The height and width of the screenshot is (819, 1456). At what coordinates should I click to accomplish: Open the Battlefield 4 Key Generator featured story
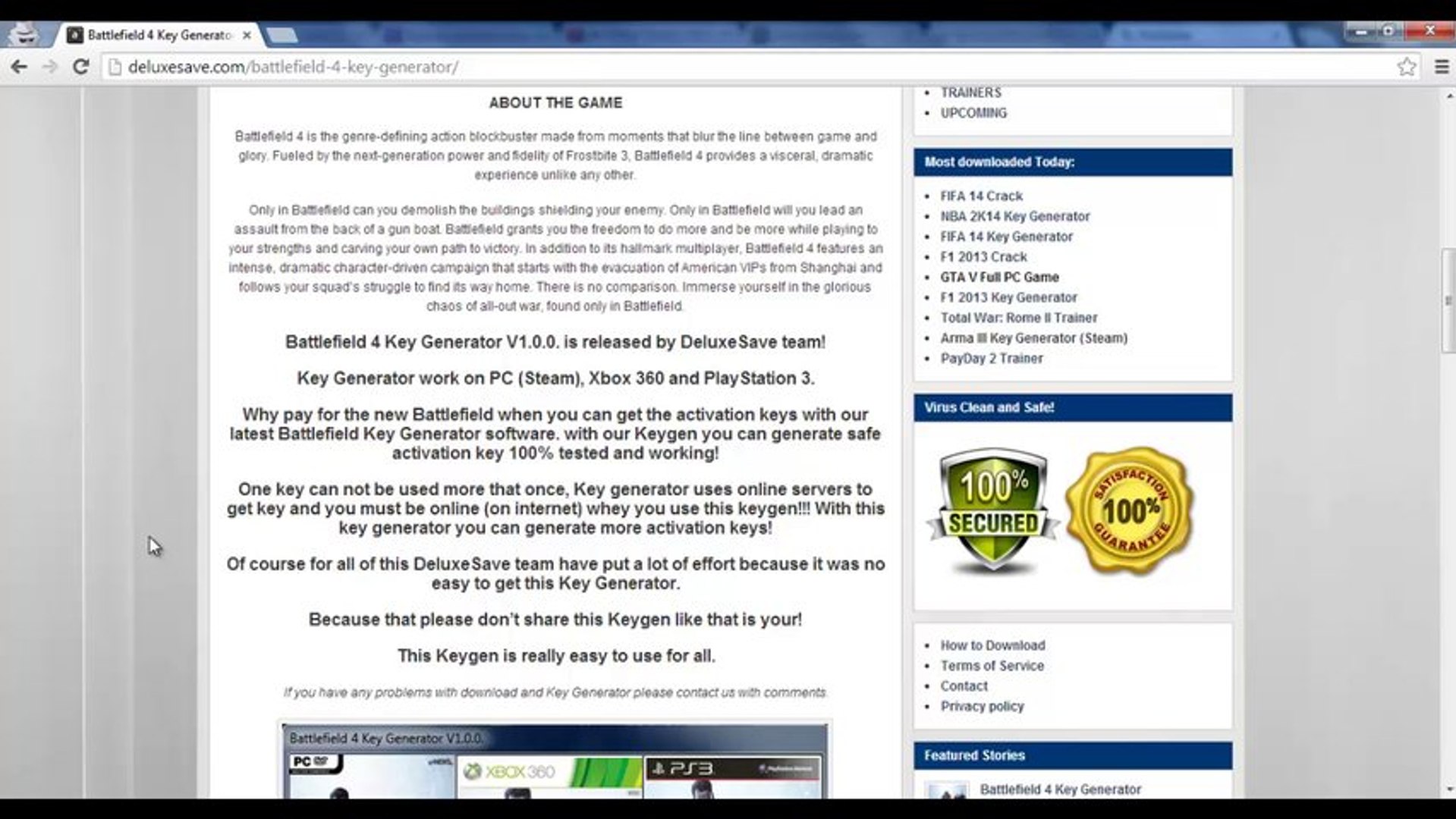tap(1060, 789)
